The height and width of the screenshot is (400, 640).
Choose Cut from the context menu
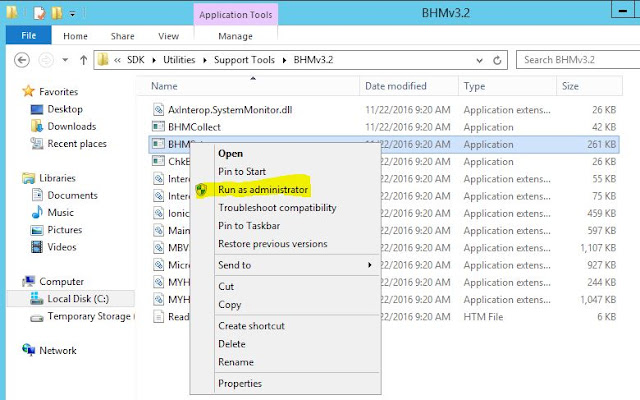(226, 286)
